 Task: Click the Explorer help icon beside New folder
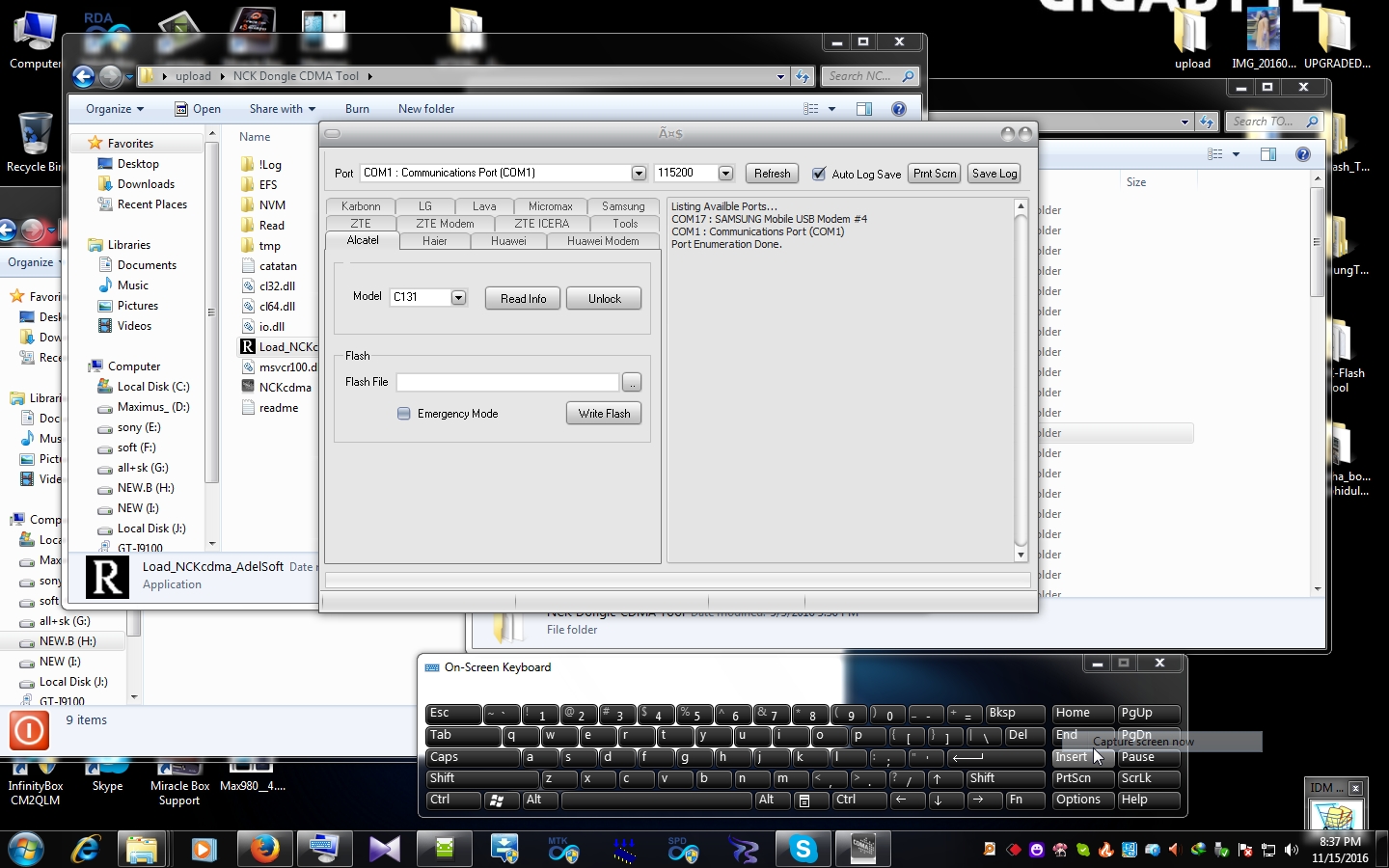click(899, 109)
